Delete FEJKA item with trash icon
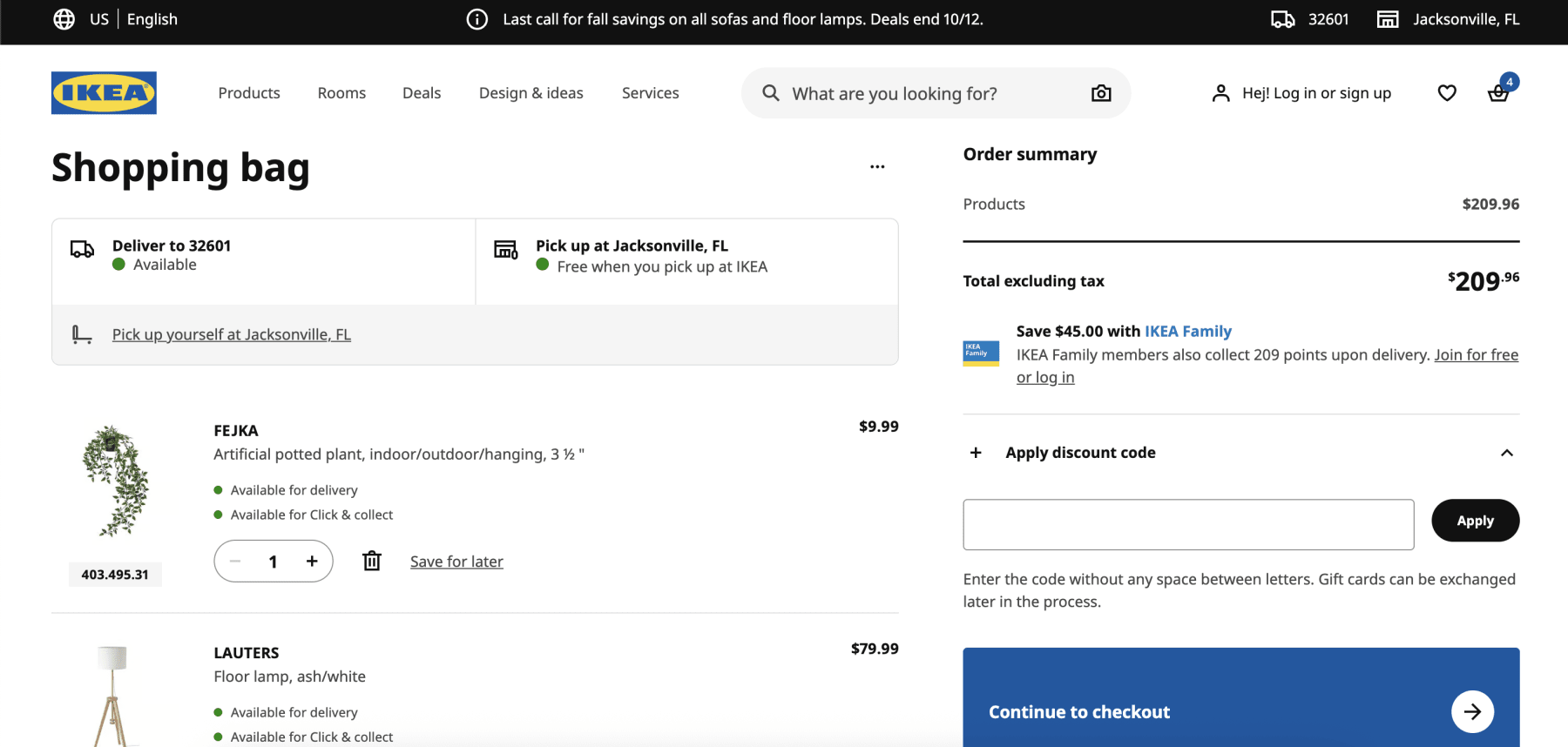This screenshot has height=747, width=1568. (x=372, y=562)
